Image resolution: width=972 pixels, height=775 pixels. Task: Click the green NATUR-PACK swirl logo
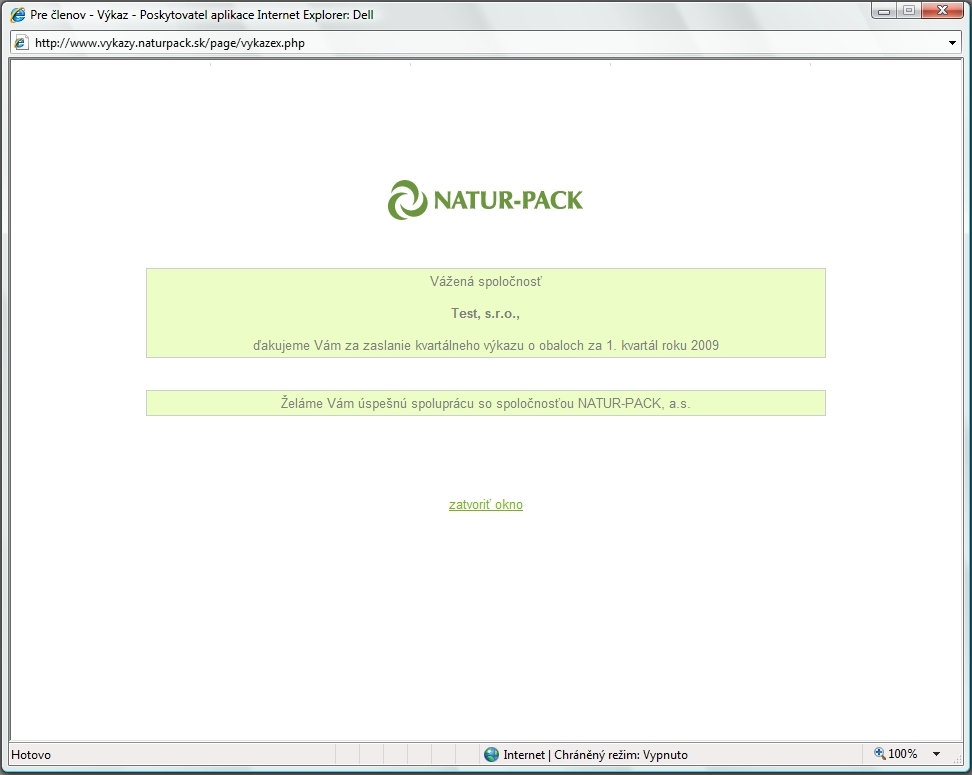click(407, 200)
